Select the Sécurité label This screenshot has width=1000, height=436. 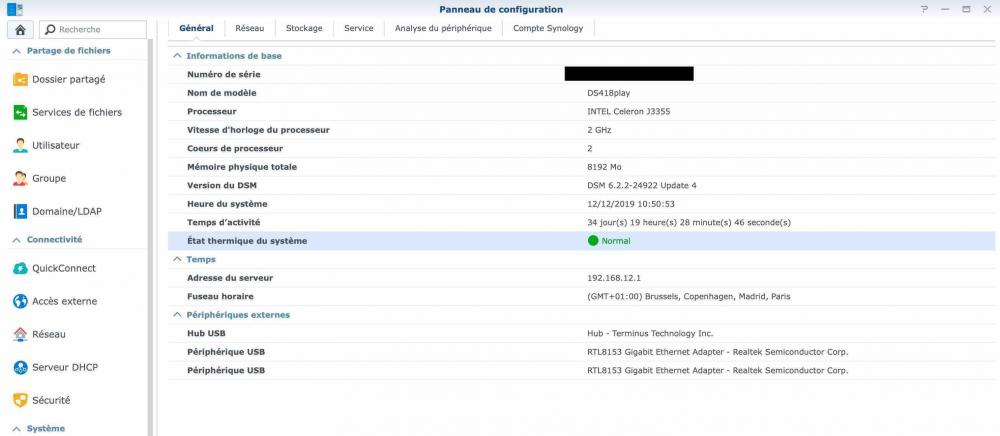click(51, 401)
